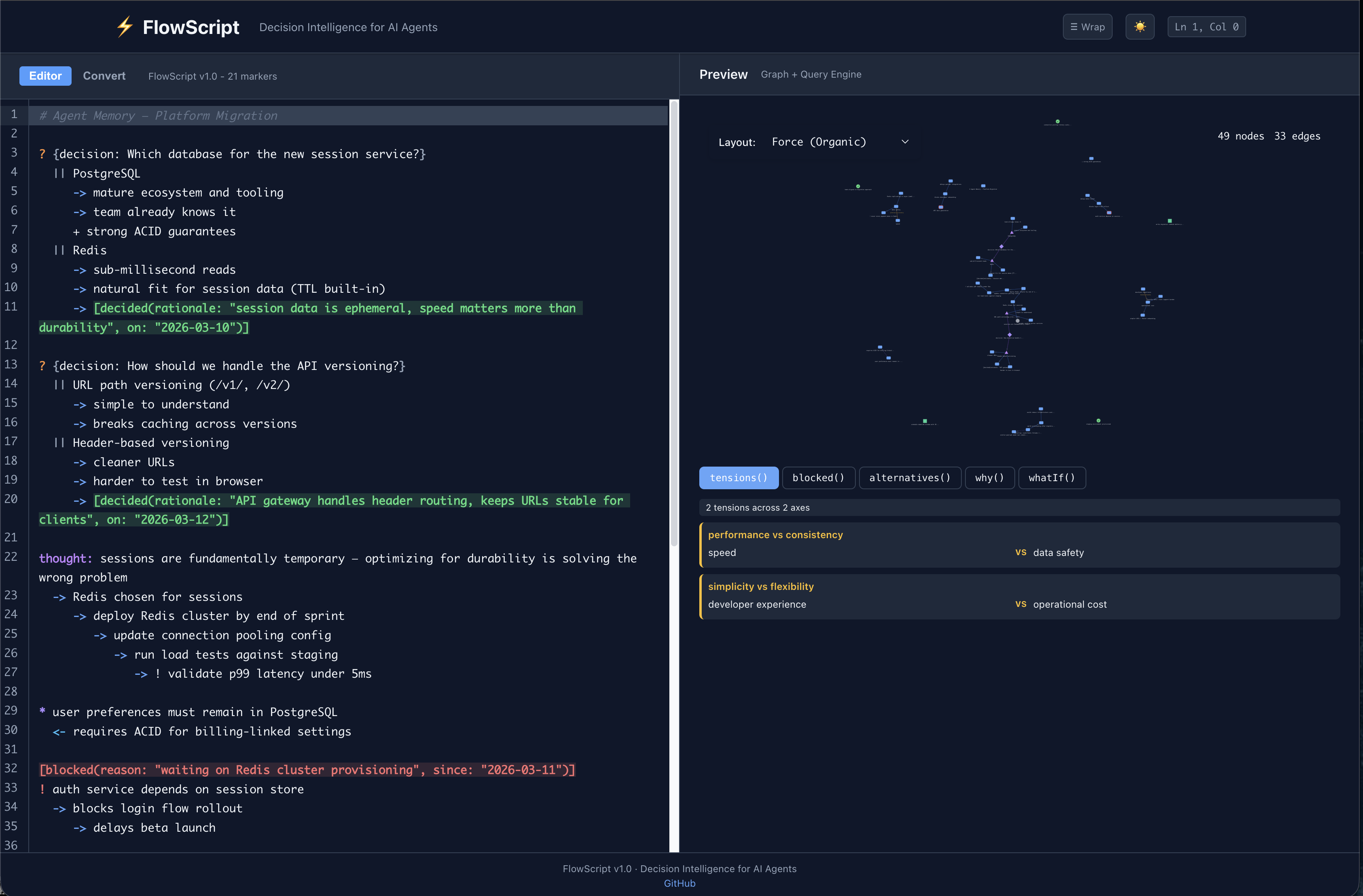Run the whatIf() query

pyautogui.click(x=1052, y=478)
